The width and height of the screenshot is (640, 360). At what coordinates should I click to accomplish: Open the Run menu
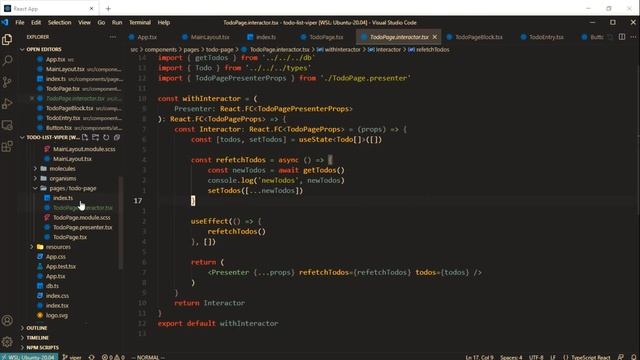(117, 22)
